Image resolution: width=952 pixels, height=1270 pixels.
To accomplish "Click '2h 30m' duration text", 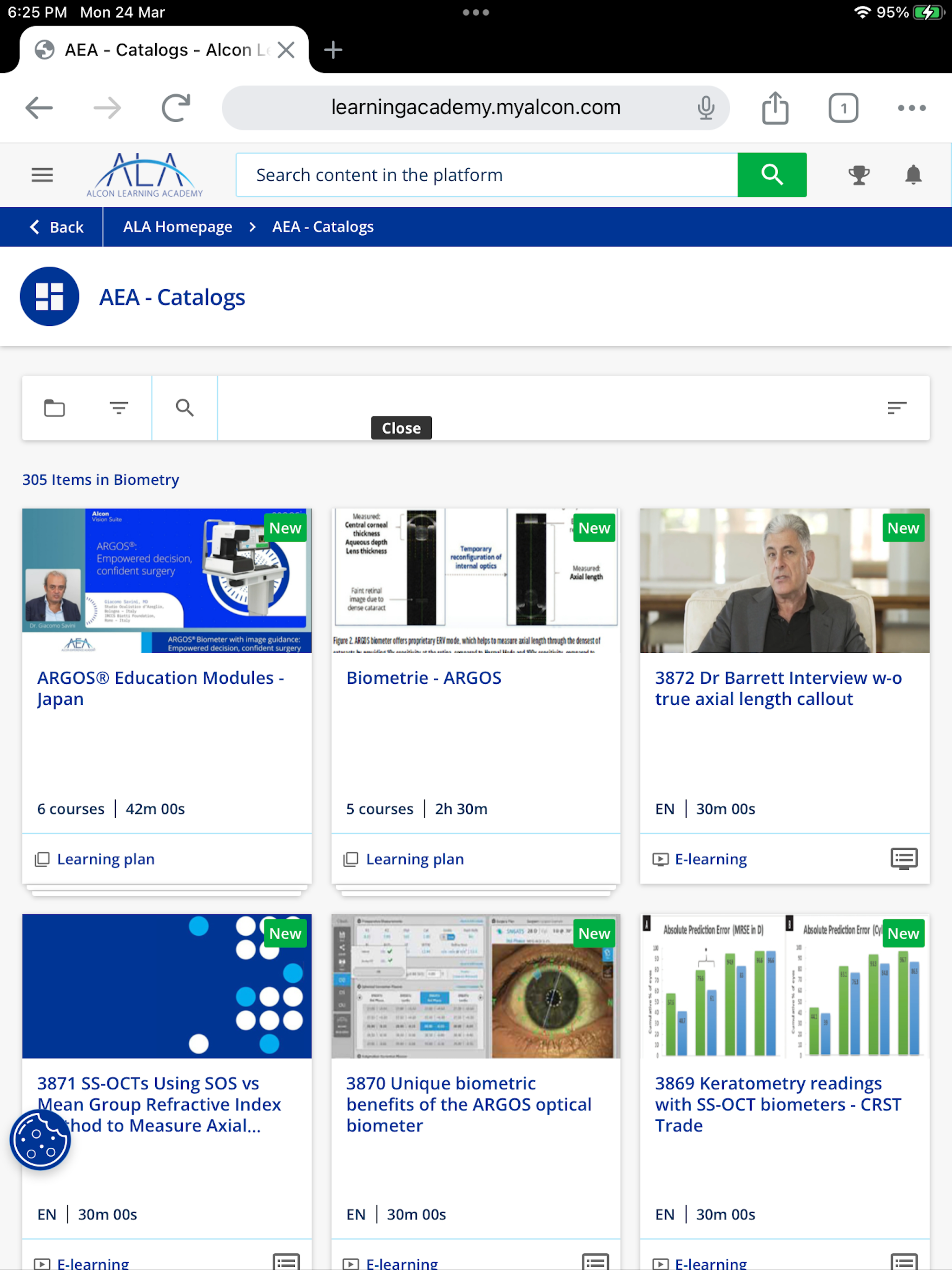I will [x=461, y=808].
